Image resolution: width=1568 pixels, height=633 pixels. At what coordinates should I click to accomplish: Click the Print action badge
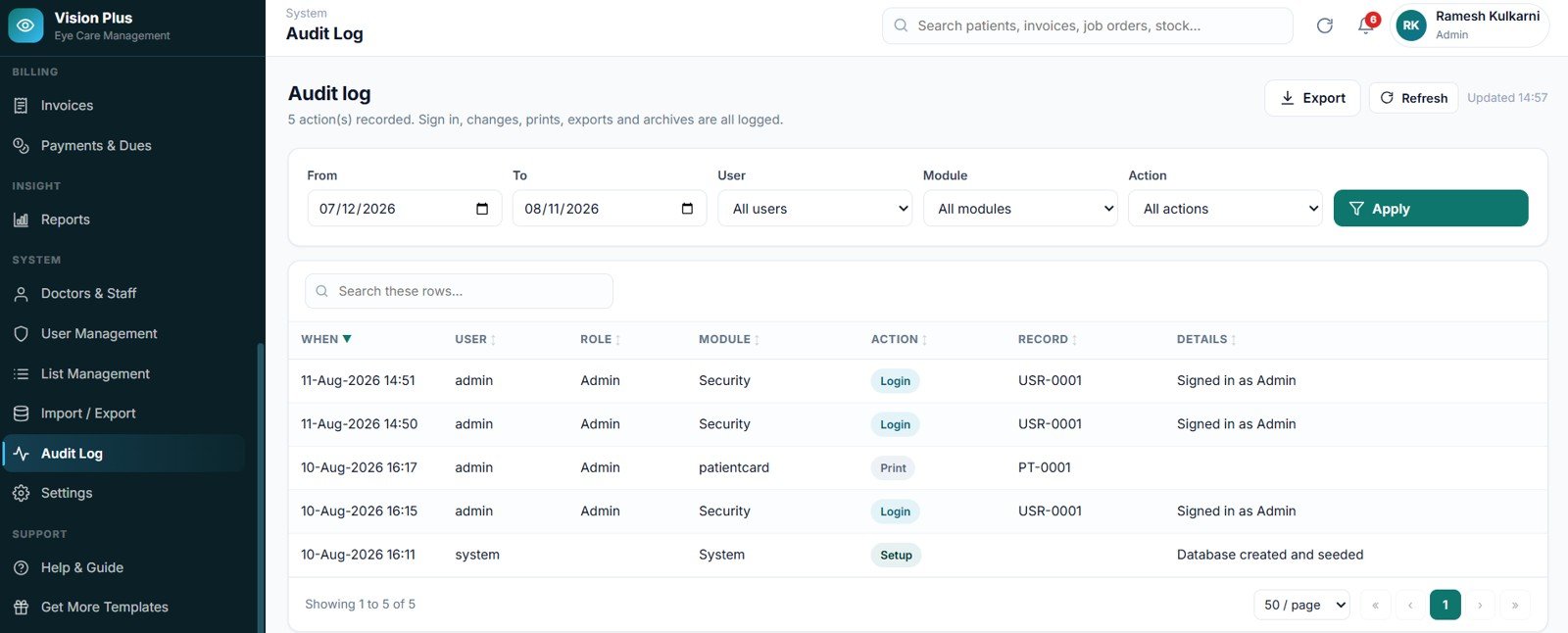[893, 468]
